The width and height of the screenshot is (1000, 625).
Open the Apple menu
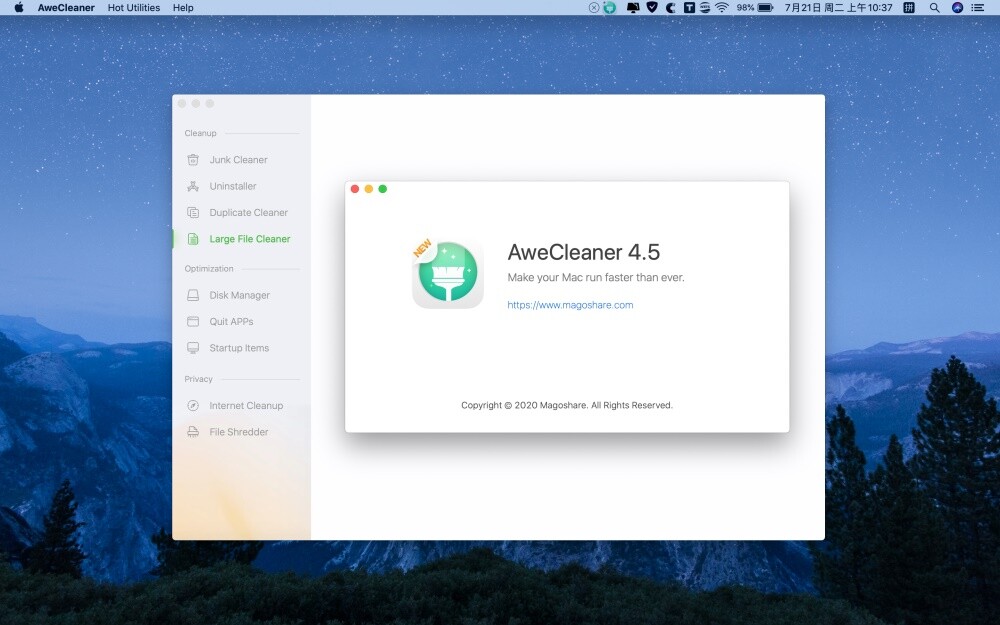[x=18, y=8]
